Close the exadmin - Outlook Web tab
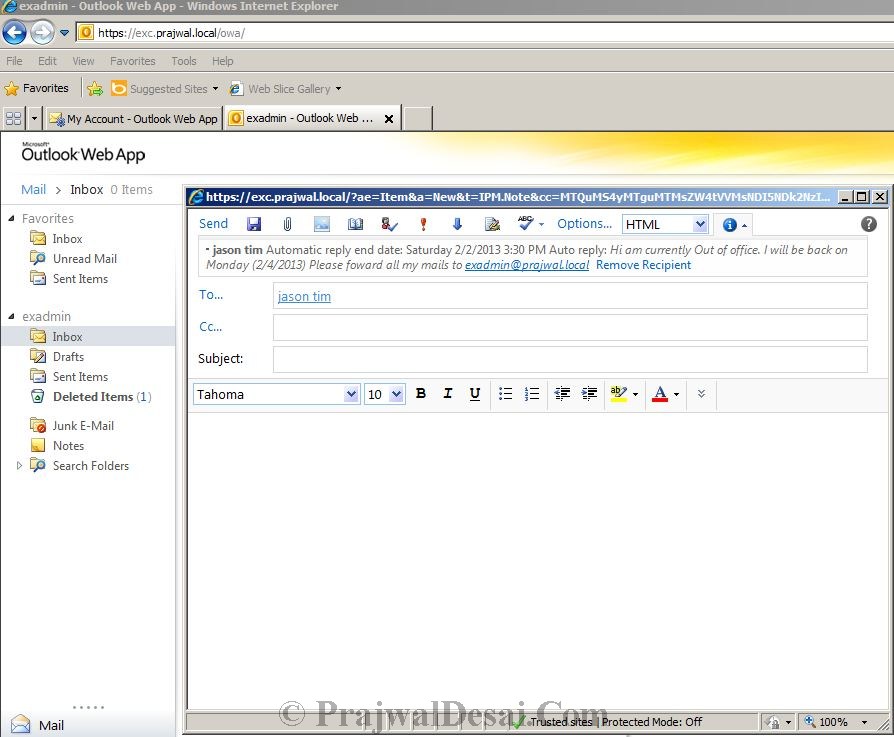The image size is (894, 737). point(389,119)
